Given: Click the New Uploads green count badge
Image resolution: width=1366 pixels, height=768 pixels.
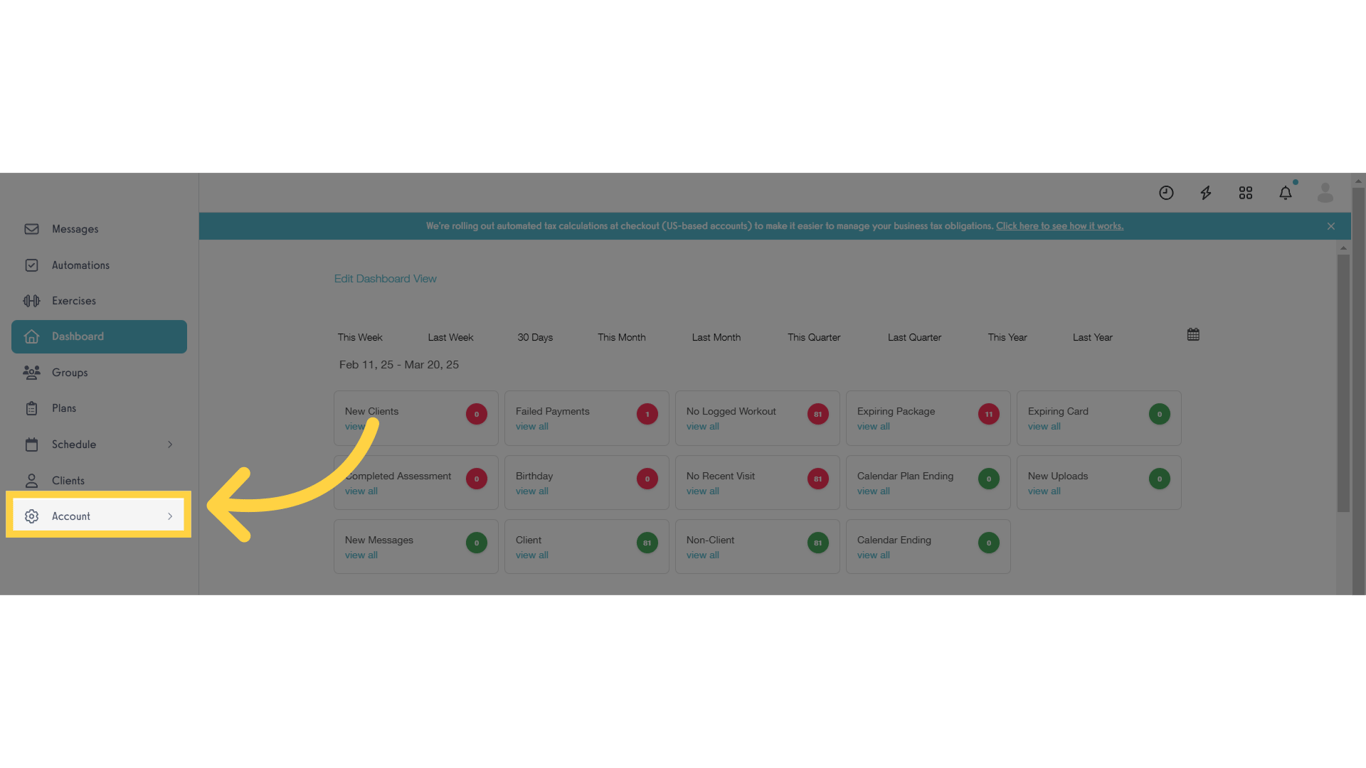Looking at the screenshot, I should coord(1159,479).
